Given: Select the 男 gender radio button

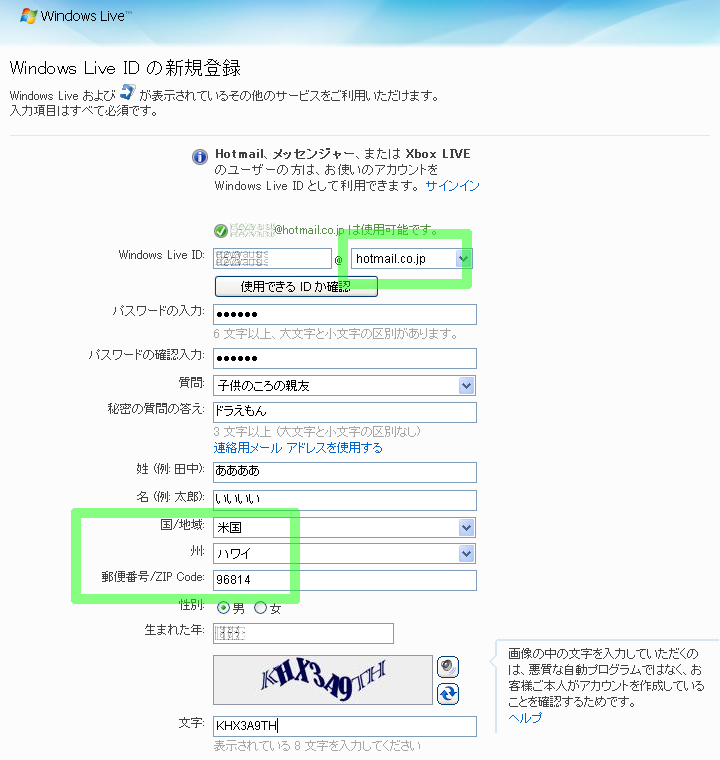Looking at the screenshot, I should [223, 608].
